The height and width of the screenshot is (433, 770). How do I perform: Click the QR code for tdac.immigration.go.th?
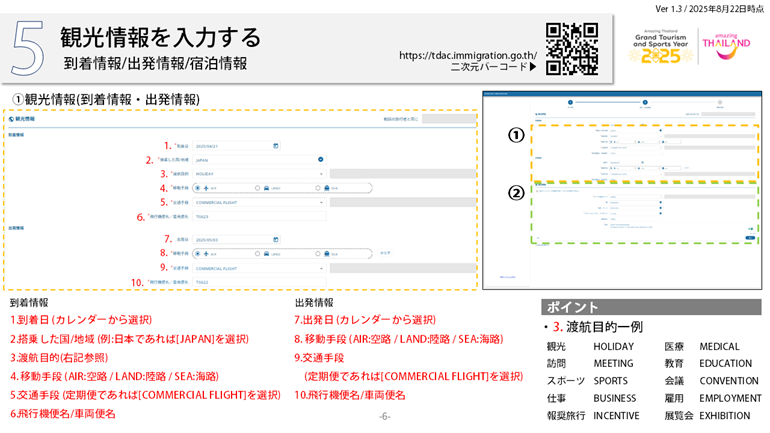coord(572,49)
